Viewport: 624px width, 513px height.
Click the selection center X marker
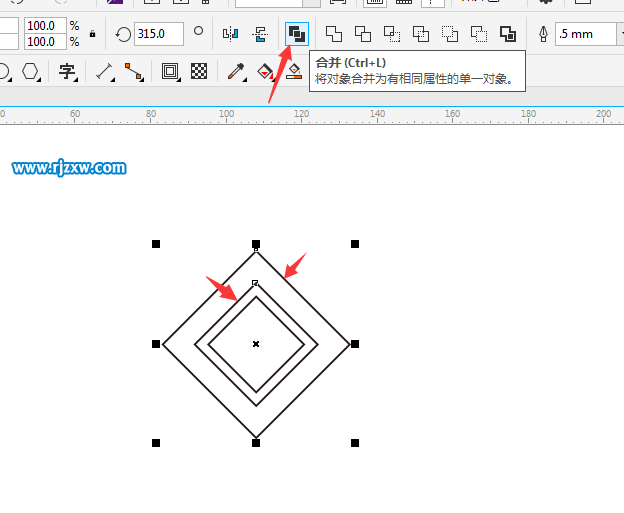pos(256,344)
